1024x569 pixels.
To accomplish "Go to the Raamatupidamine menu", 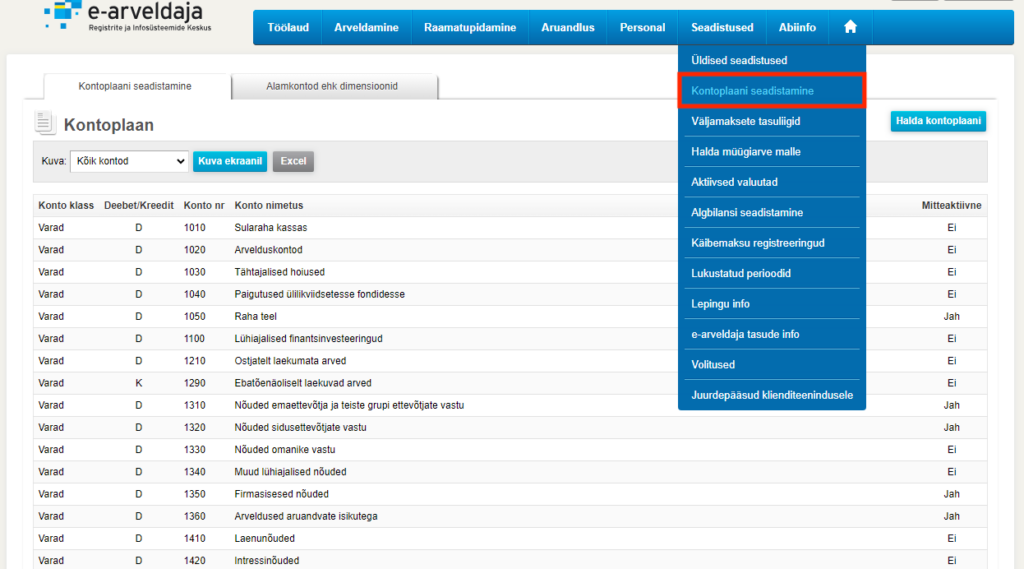I will pos(470,27).
